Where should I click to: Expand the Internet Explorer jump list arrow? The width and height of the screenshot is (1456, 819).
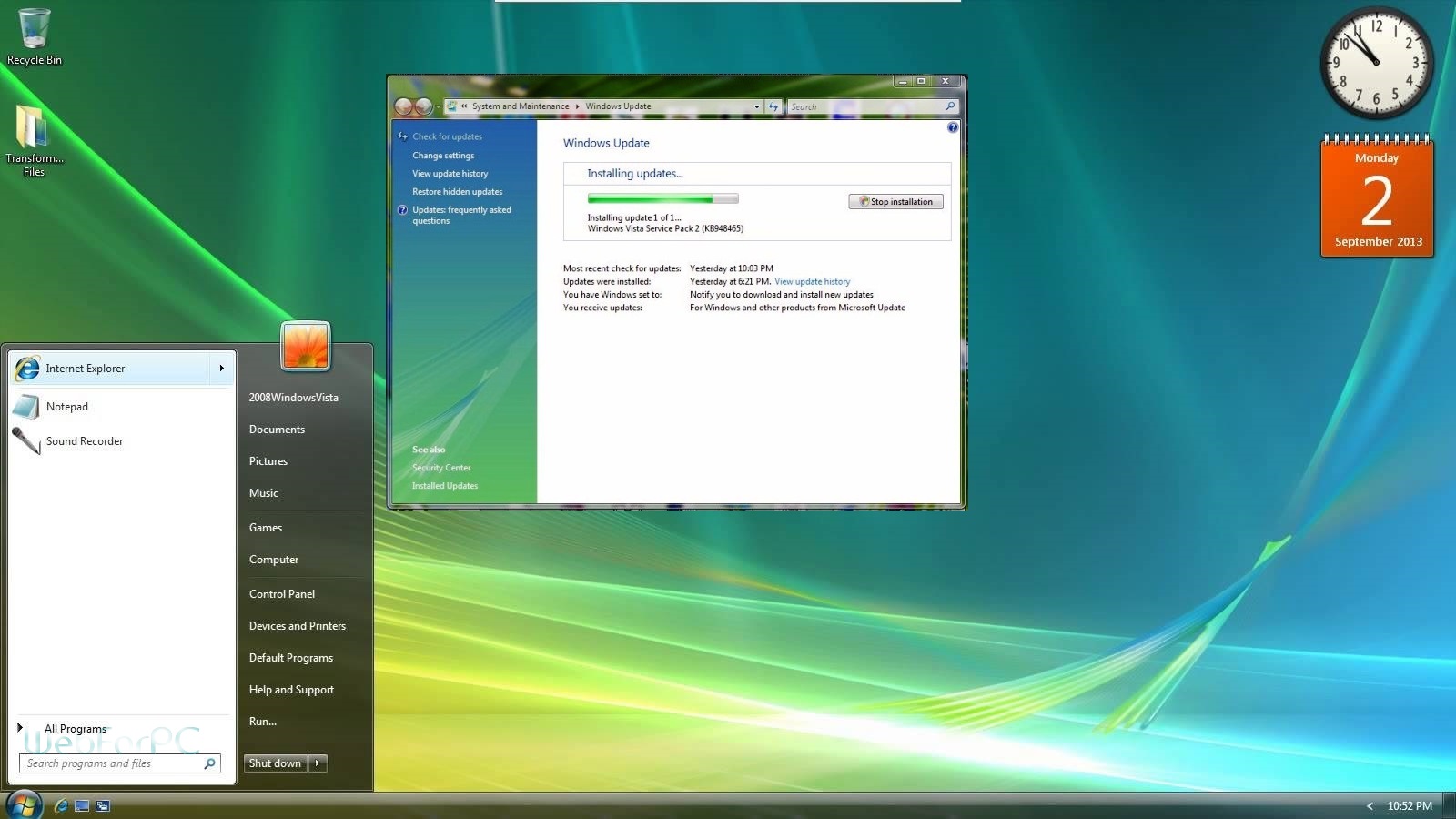tap(221, 368)
